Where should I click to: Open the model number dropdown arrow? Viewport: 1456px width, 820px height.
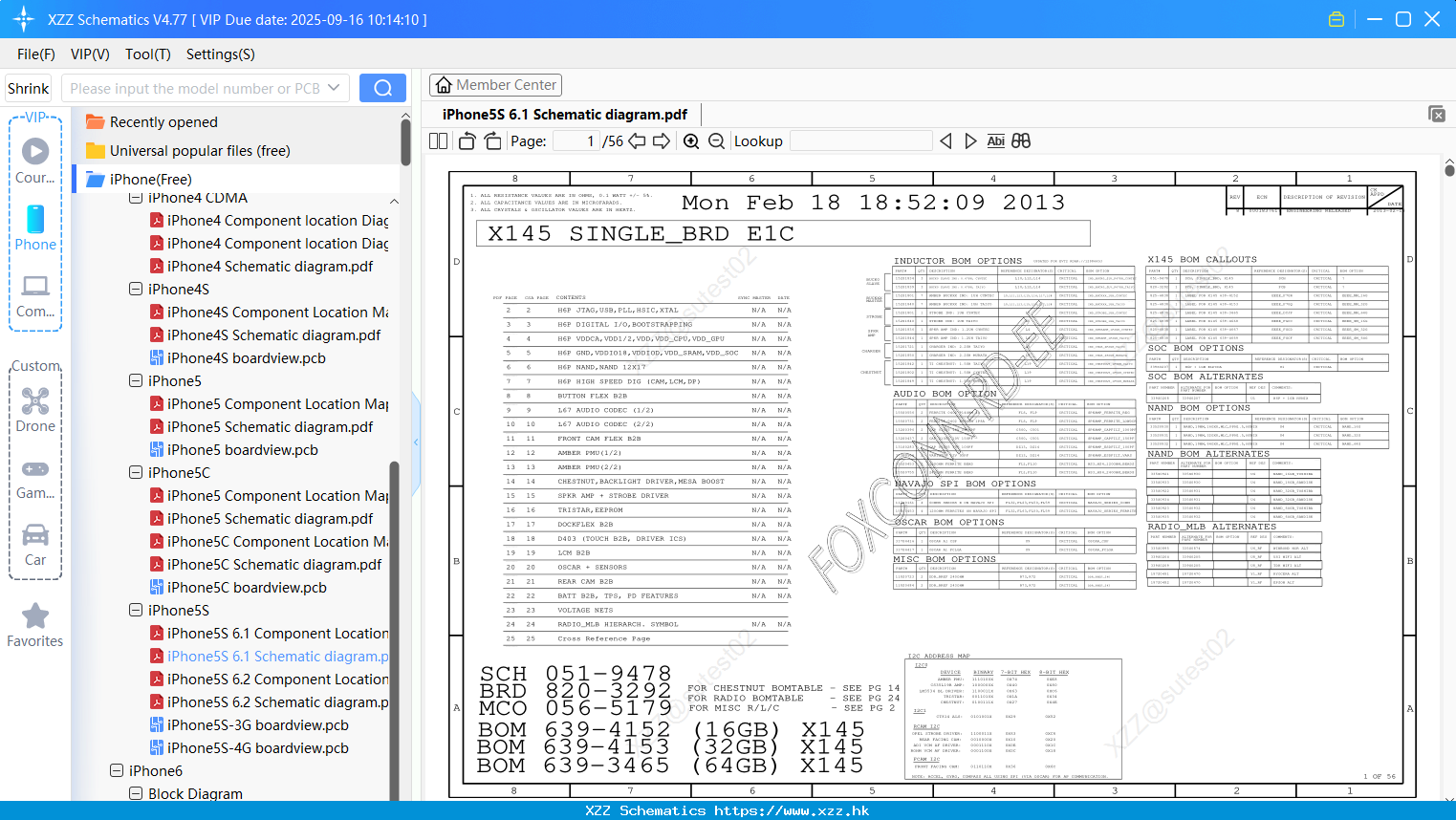pyautogui.click(x=334, y=88)
